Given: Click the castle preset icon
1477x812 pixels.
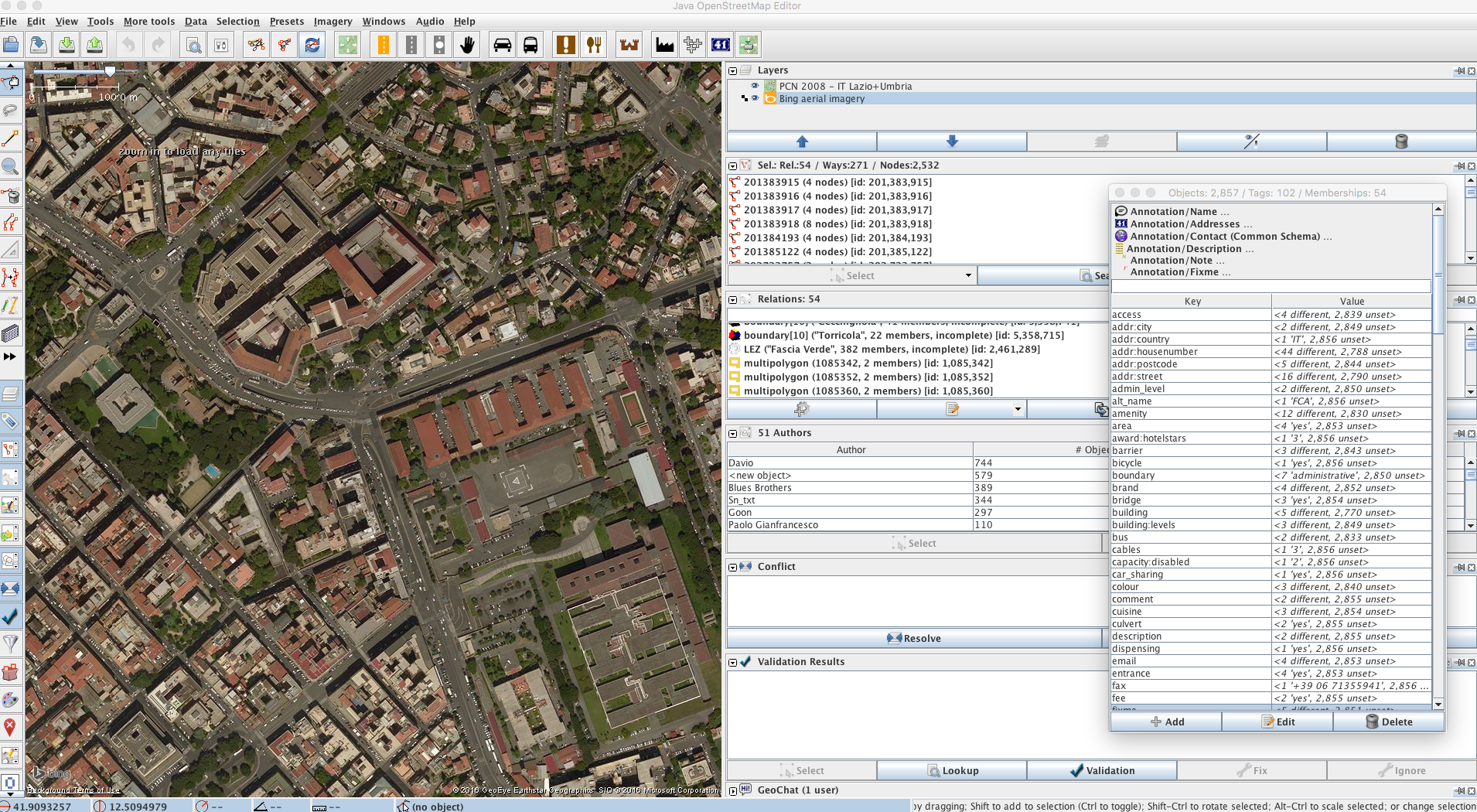Looking at the screenshot, I should [629, 45].
